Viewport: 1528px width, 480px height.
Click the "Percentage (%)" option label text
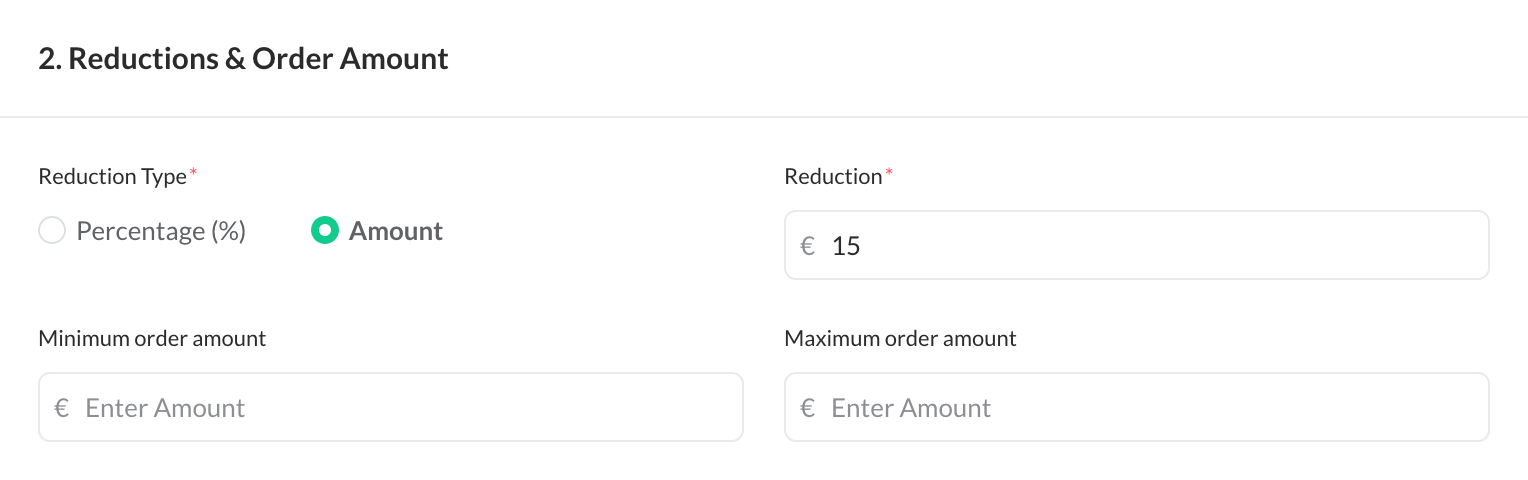point(161,231)
